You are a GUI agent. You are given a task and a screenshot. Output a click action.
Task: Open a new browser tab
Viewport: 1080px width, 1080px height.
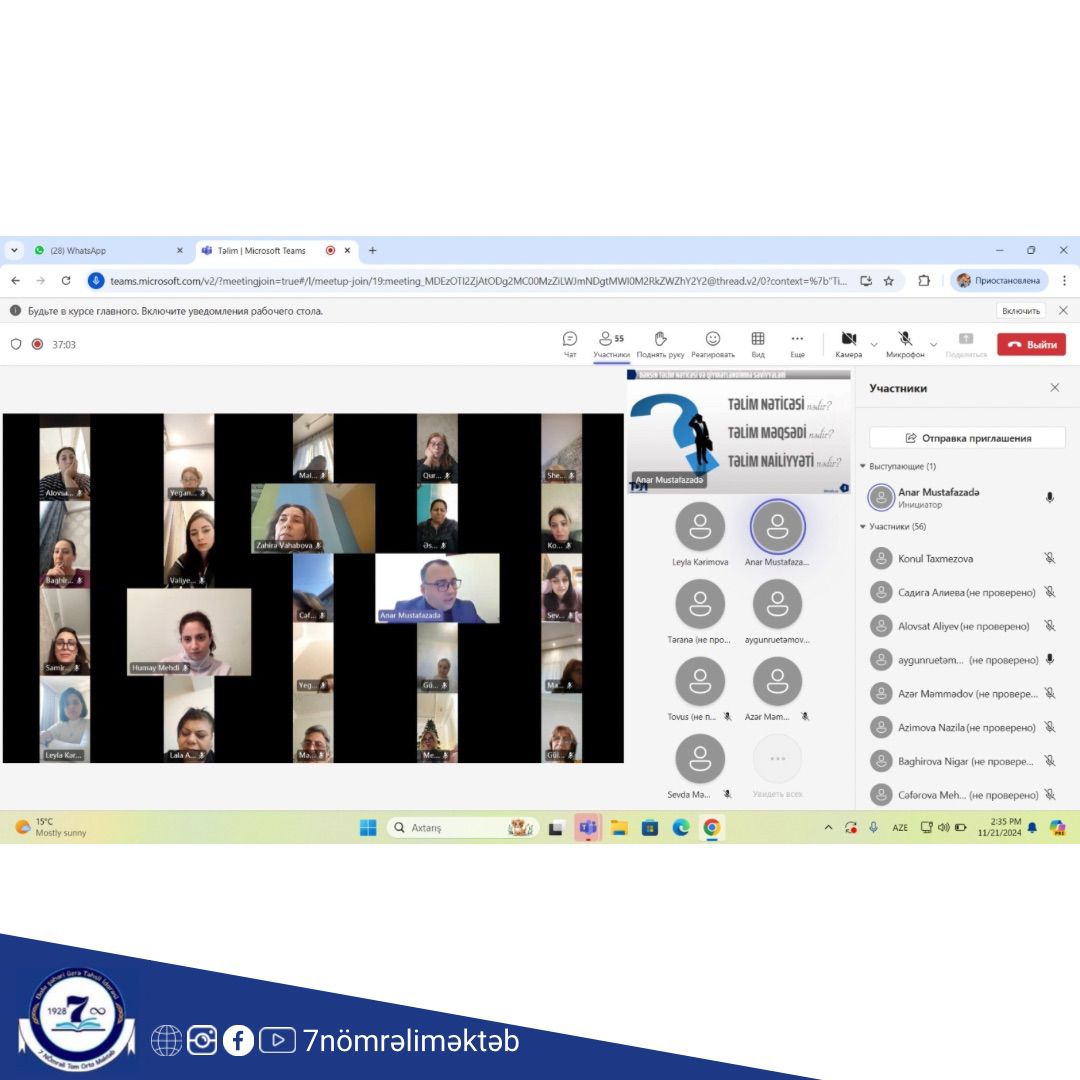[373, 251]
